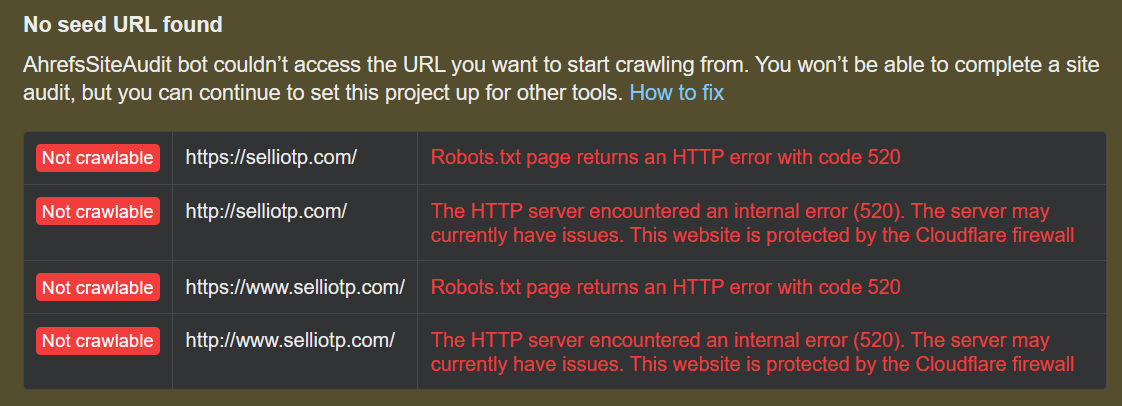Select the https://www.selliotp.com/ URL text
The width and height of the screenshot is (1122, 406).
coord(295,288)
